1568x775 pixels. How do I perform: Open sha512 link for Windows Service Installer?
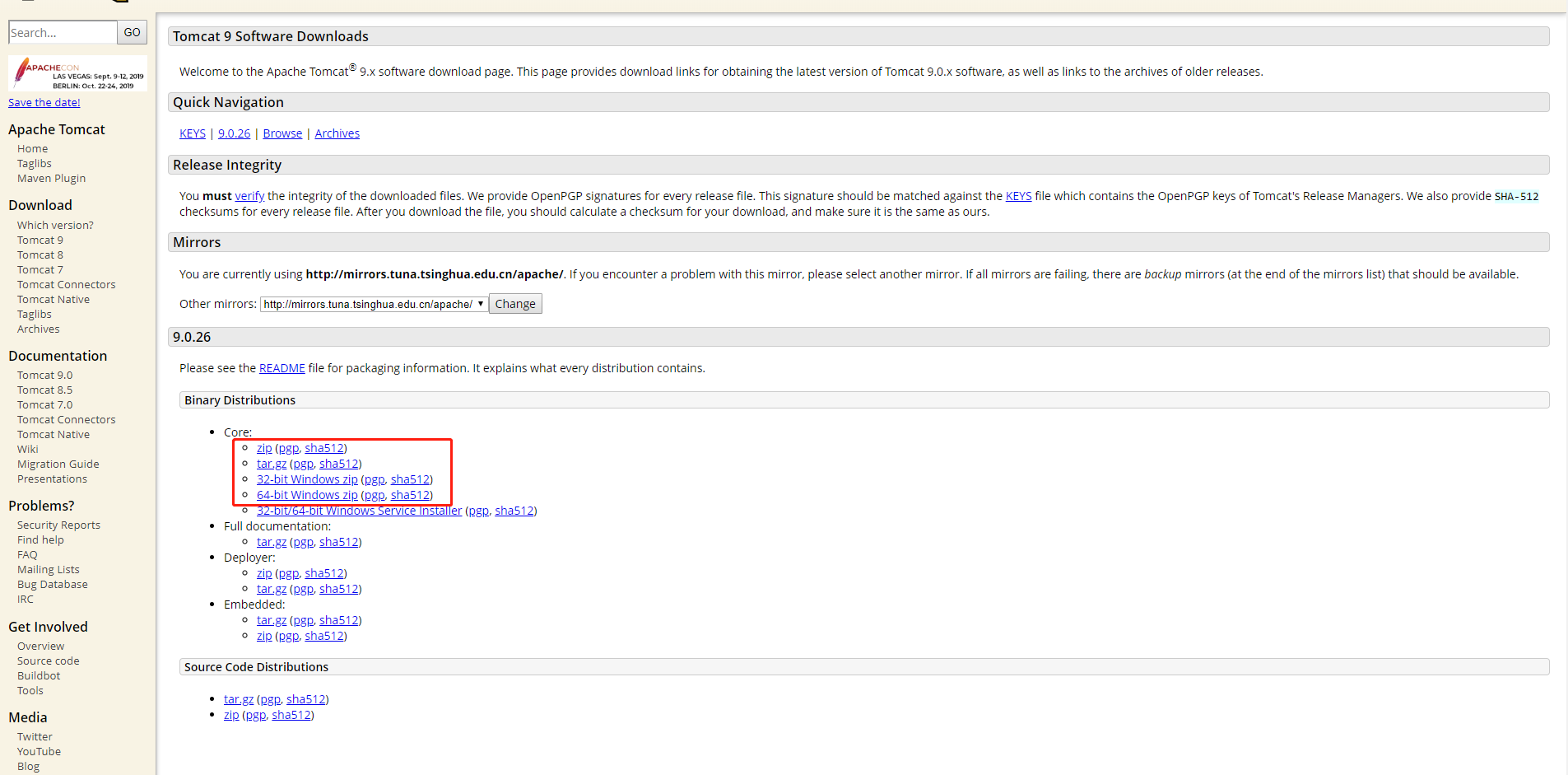(514, 511)
